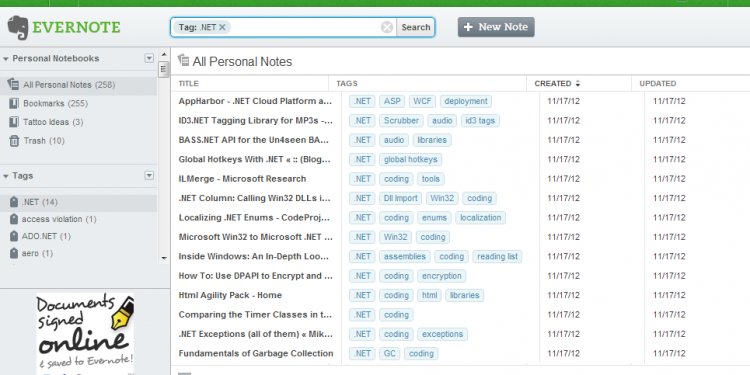Viewport: 750px width, 375px height.
Task: Open .NET Exceptions (all of them) note
Action: [255, 334]
